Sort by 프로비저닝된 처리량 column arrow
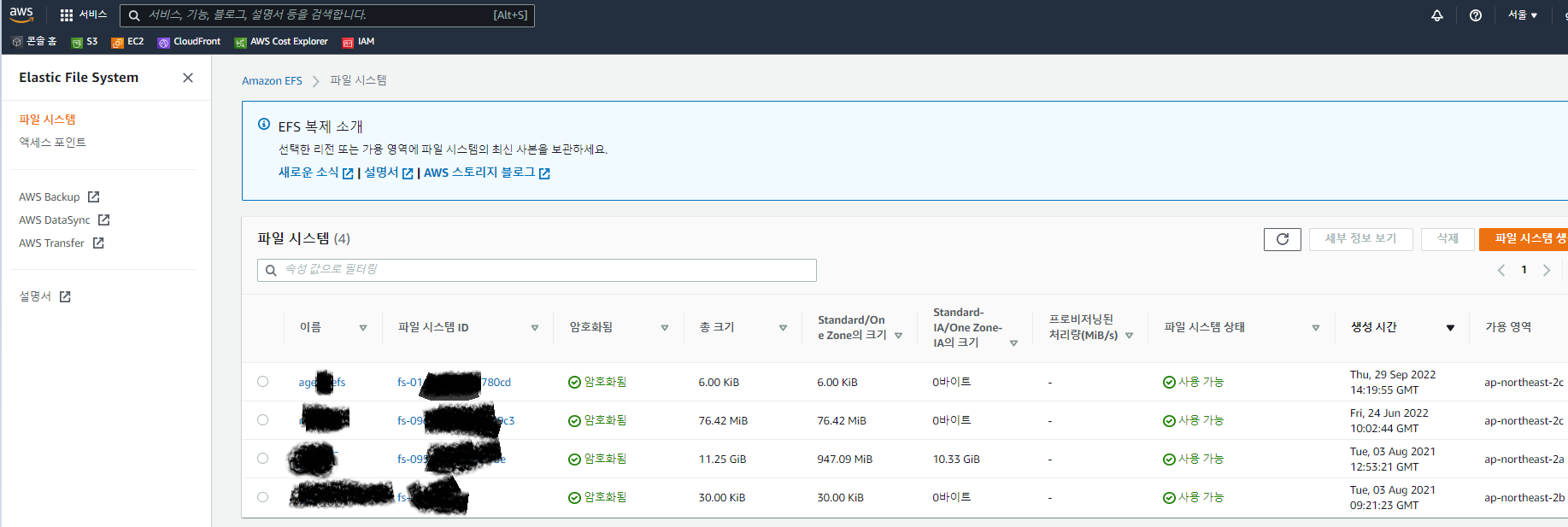Image resolution: width=1568 pixels, height=527 pixels. [1129, 336]
